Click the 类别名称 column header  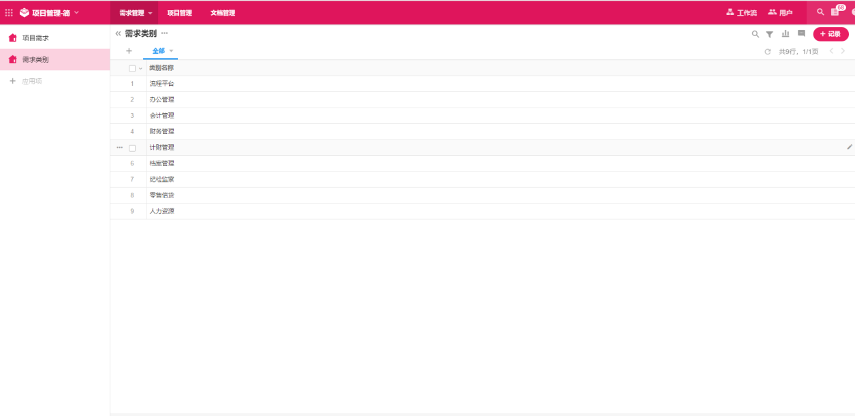pyautogui.click(x=162, y=68)
